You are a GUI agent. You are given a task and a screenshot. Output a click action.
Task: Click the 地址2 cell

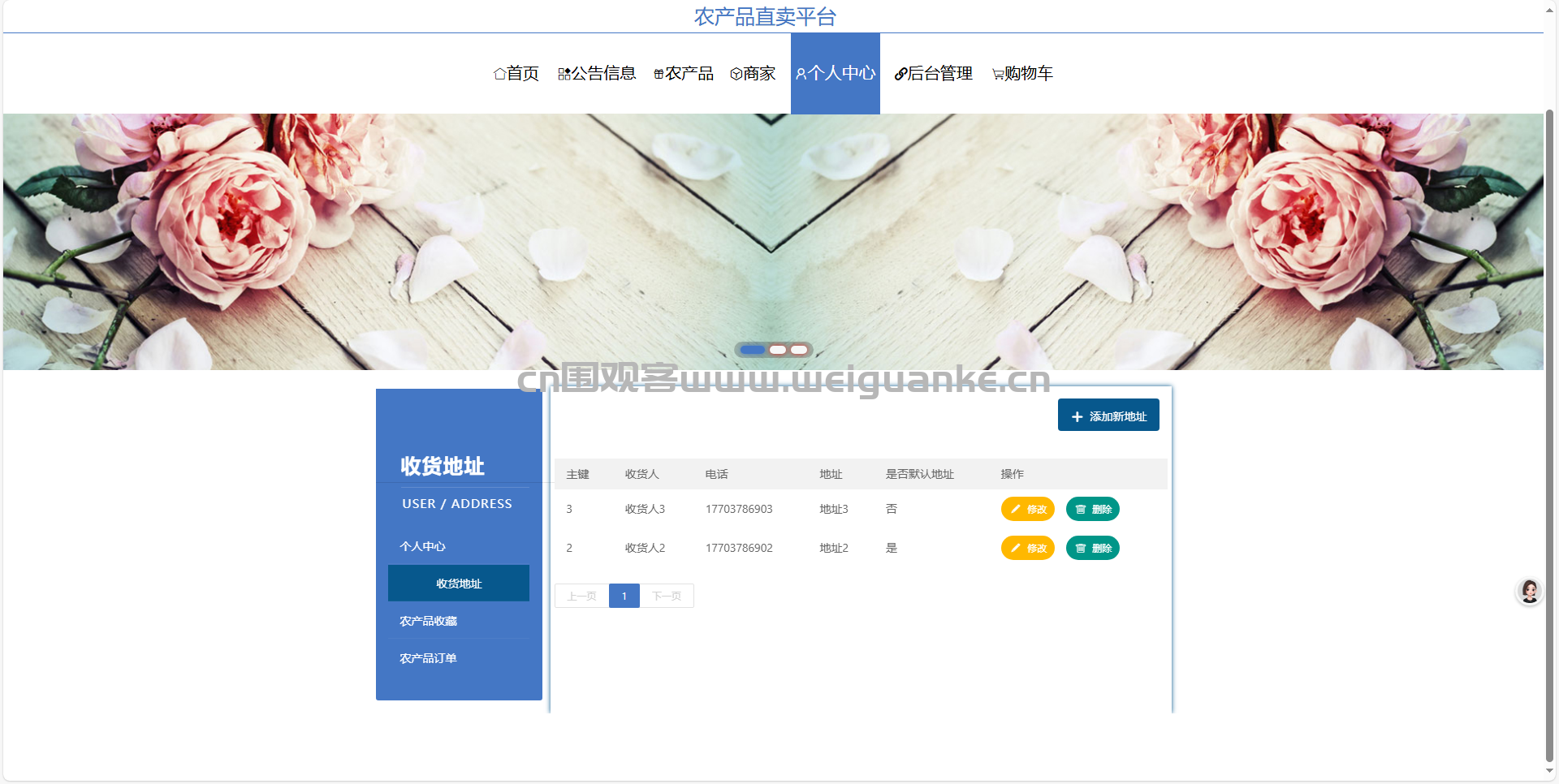(834, 548)
